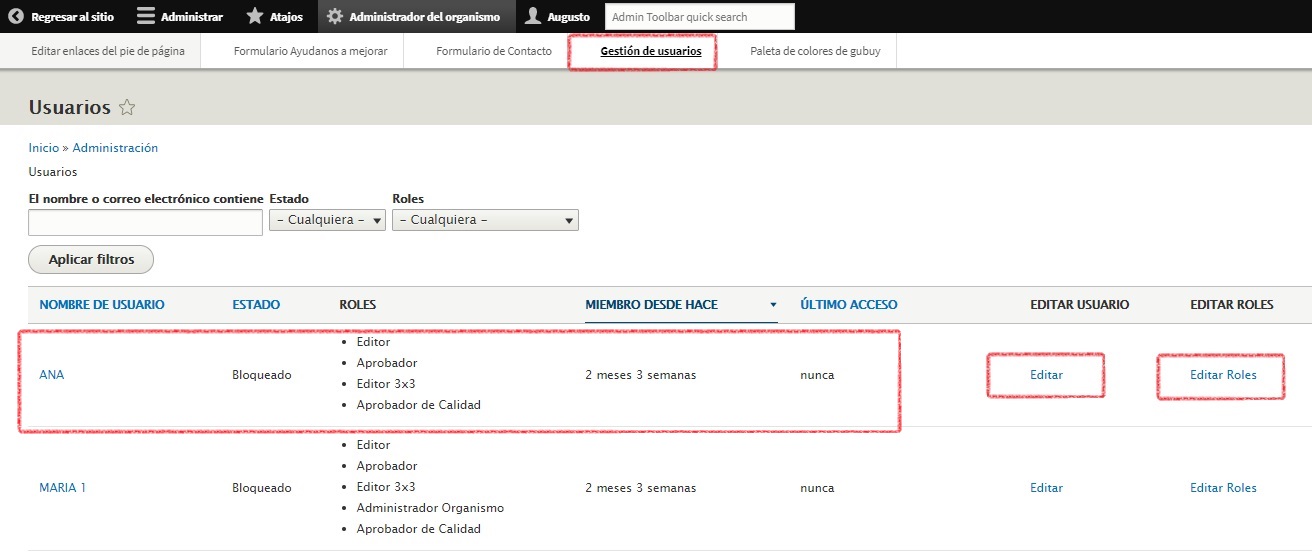1312x555 pixels.
Task: Click the back arrow icon for Regresar al sitio
Action: point(15,17)
